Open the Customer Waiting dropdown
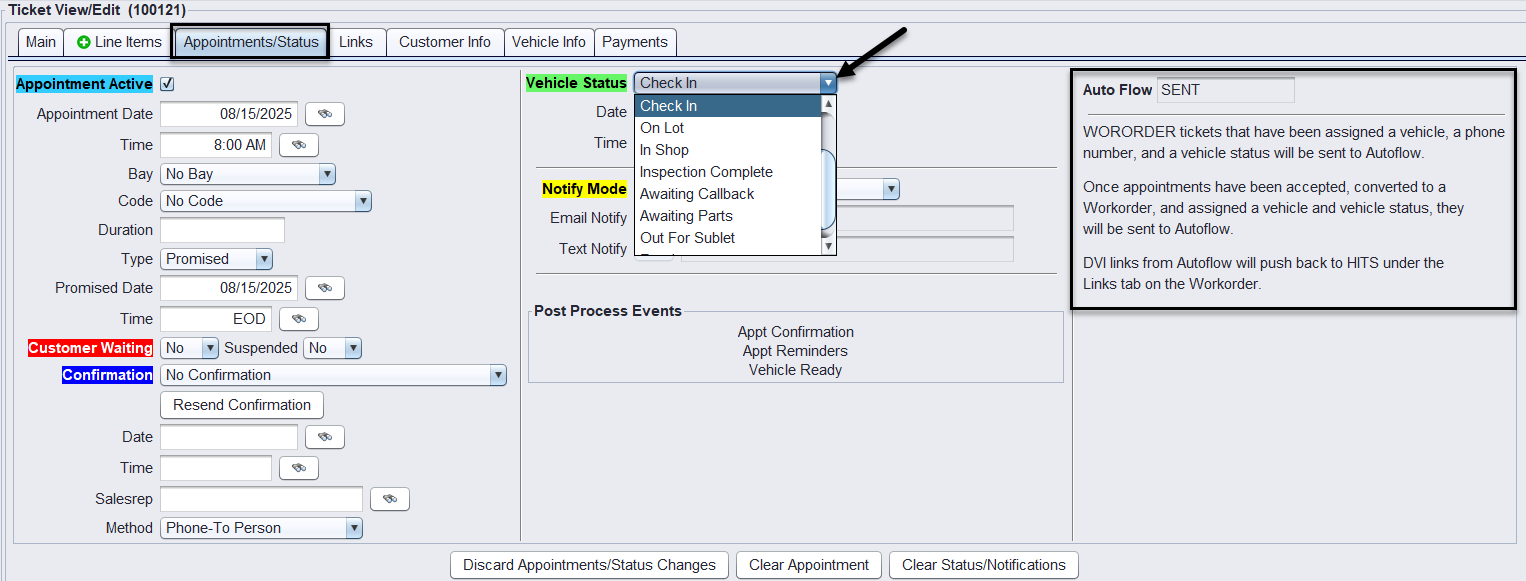The width and height of the screenshot is (1526, 581). tap(190, 348)
